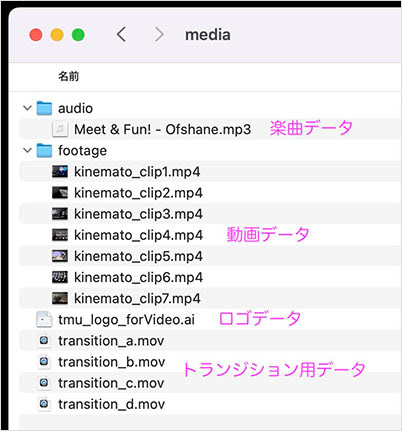The image size is (402, 431).
Task: Click the kinemato_clip5.mp4 video thumbnail
Action: (x=60, y=256)
